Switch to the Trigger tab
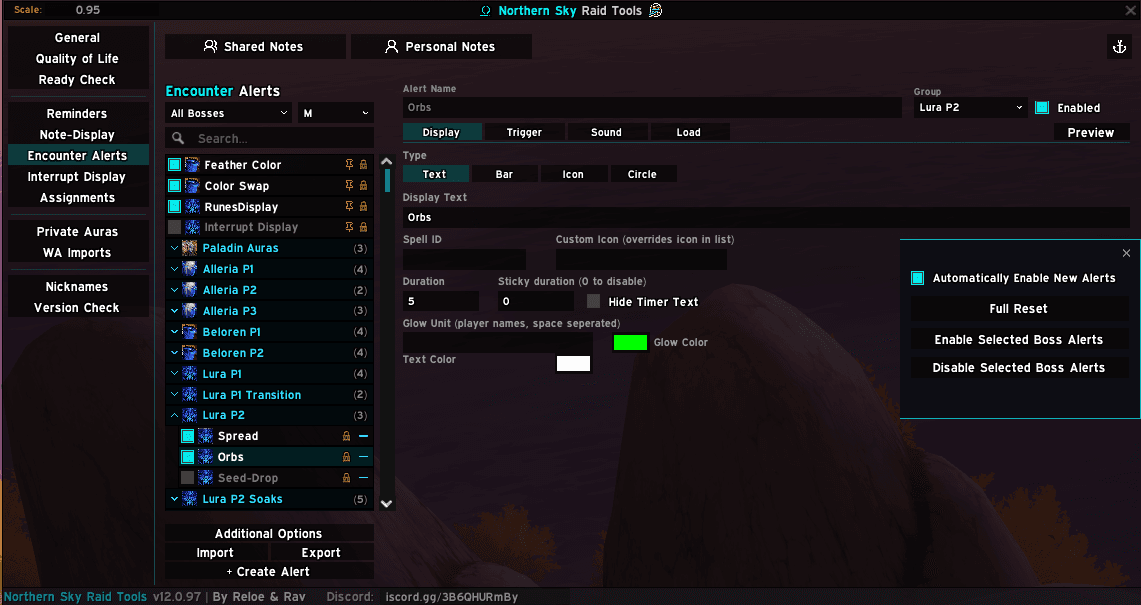 [x=524, y=133]
